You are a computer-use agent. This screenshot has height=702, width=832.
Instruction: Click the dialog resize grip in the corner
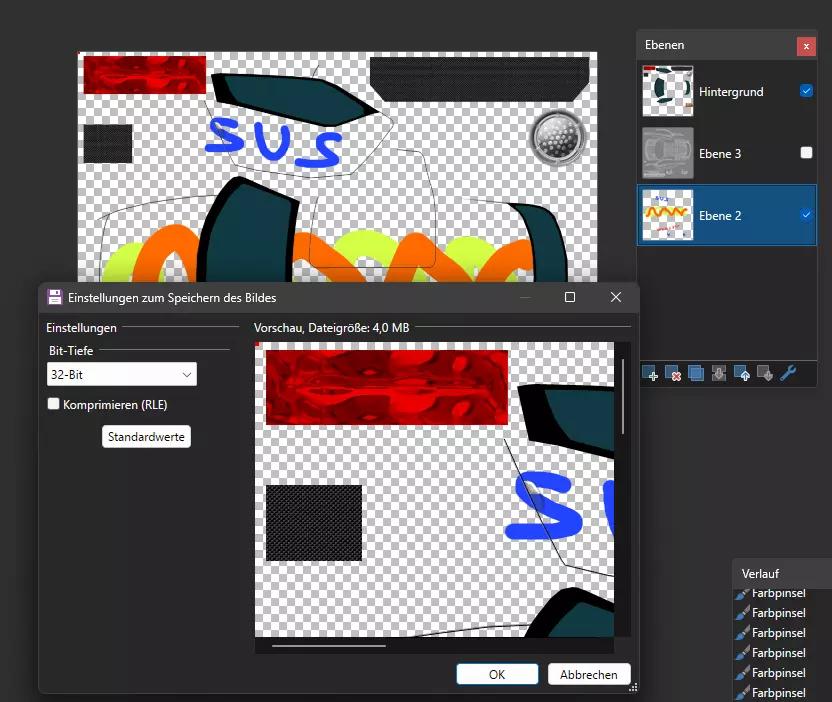pos(633,688)
